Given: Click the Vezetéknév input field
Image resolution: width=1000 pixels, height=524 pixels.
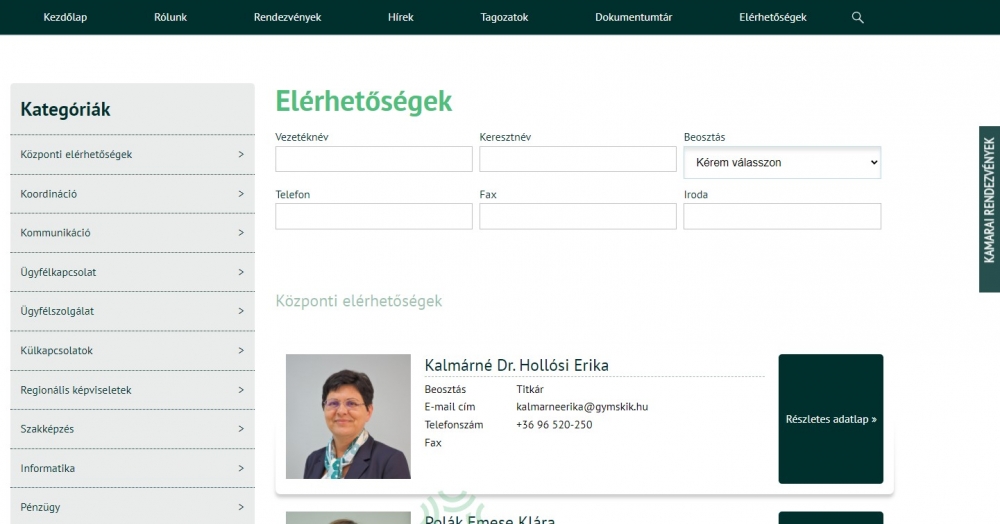Looking at the screenshot, I should 374,159.
